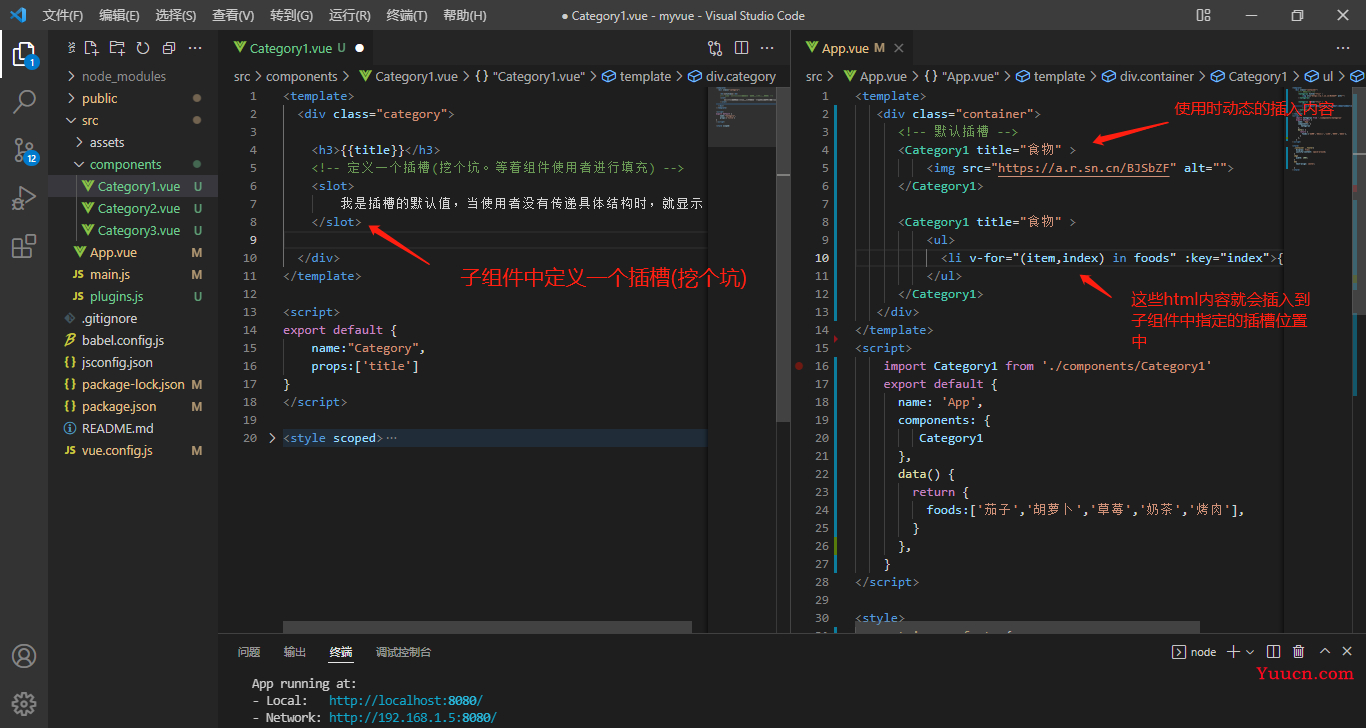Select the node terminal instance
This screenshot has height=728, width=1366.
click(1194, 652)
